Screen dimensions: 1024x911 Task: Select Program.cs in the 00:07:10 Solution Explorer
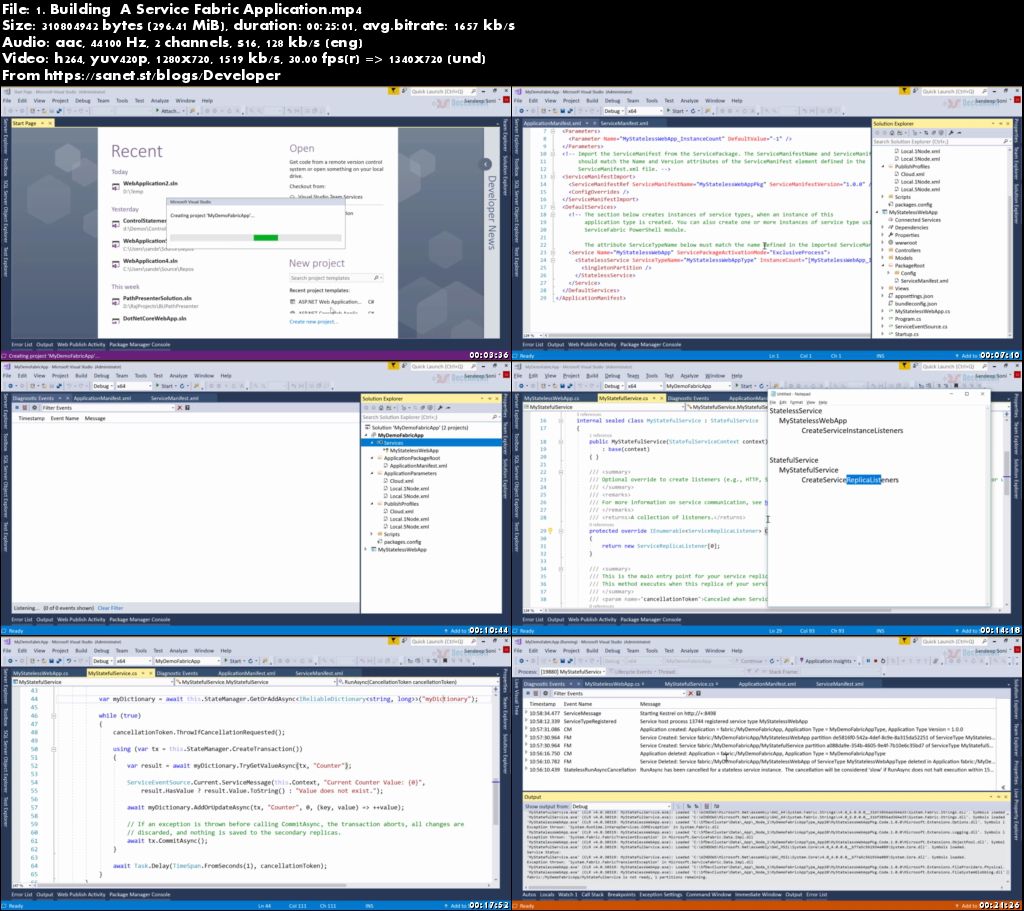[908, 319]
